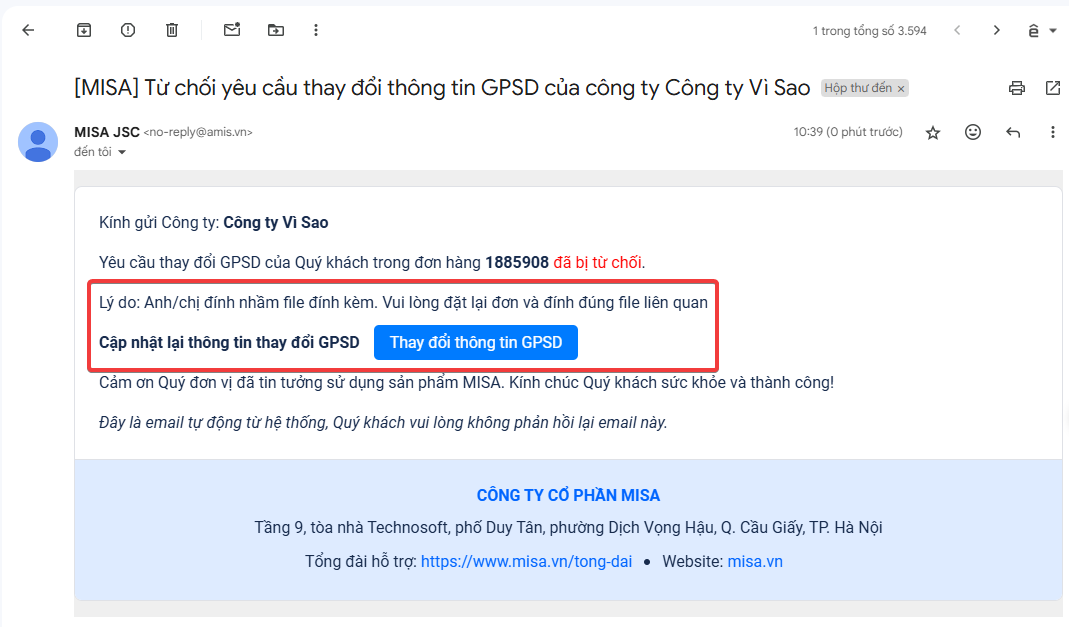This screenshot has width=1069, height=627.
Task: Open the toolbar more options menu
Action: (316, 30)
